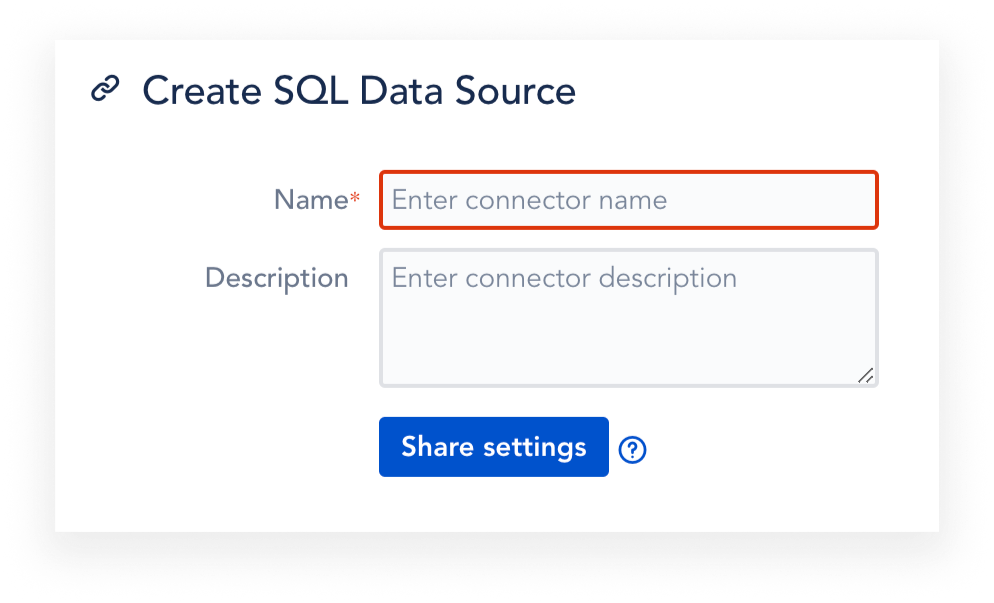Click the placeholder text Enter connector description
The image size is (994, 603).
click(565, 278)
